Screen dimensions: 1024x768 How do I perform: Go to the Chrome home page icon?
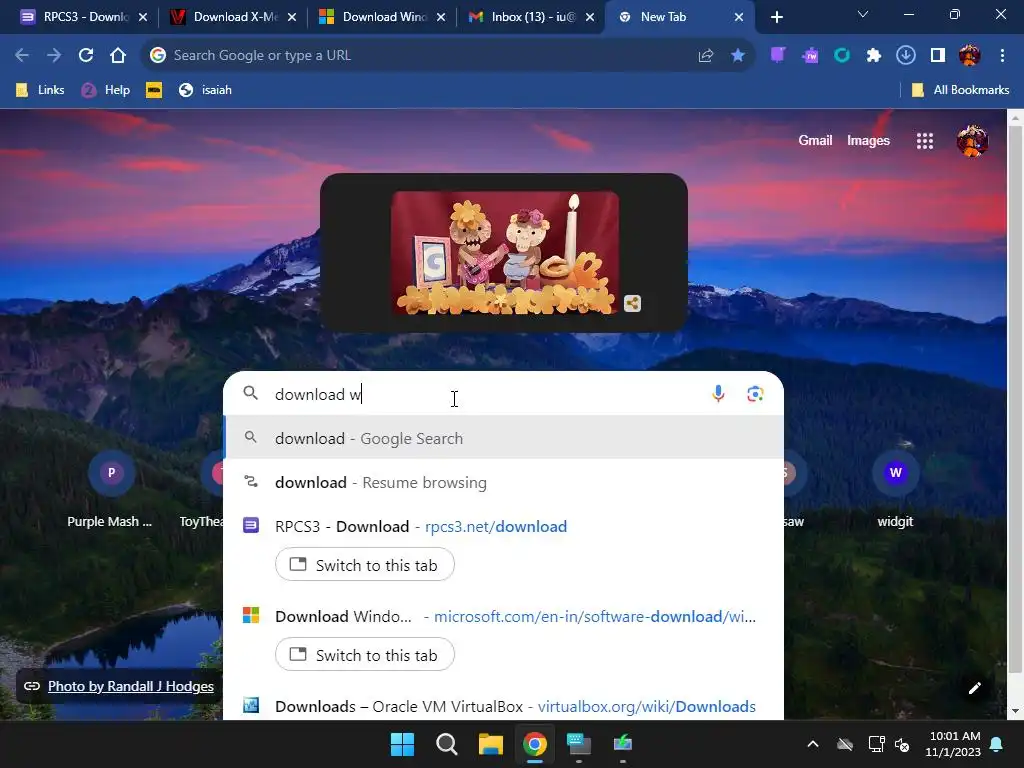coord(118,56)
